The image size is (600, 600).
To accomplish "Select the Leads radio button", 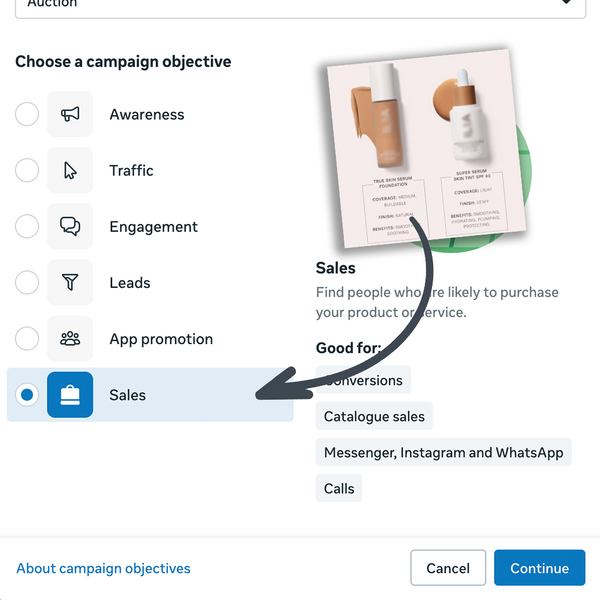I will point(27,283).
